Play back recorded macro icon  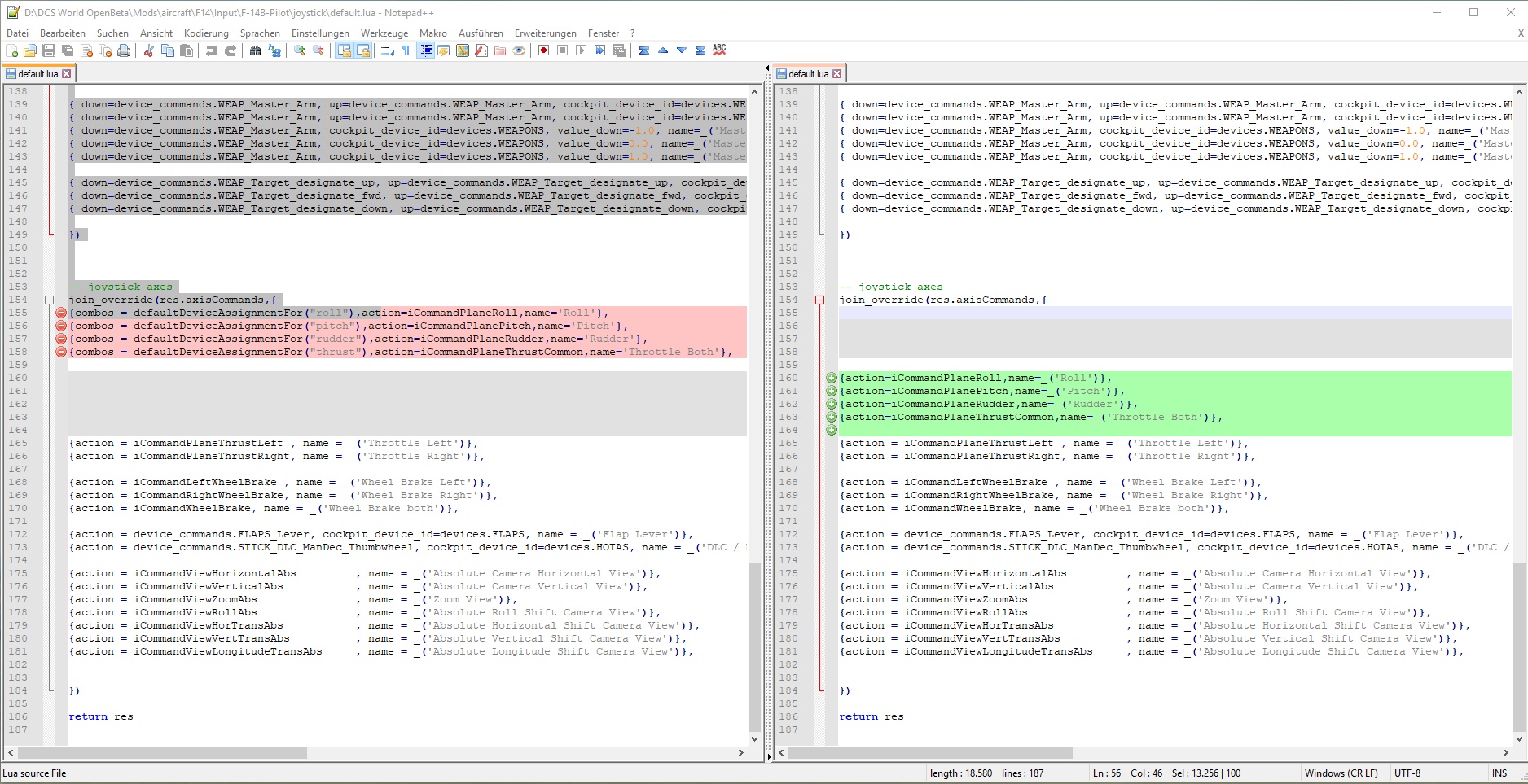581,50
